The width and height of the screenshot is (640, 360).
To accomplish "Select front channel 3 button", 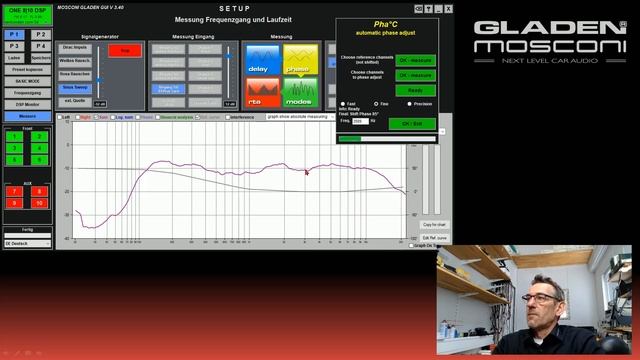I will (x=15, y=148).
